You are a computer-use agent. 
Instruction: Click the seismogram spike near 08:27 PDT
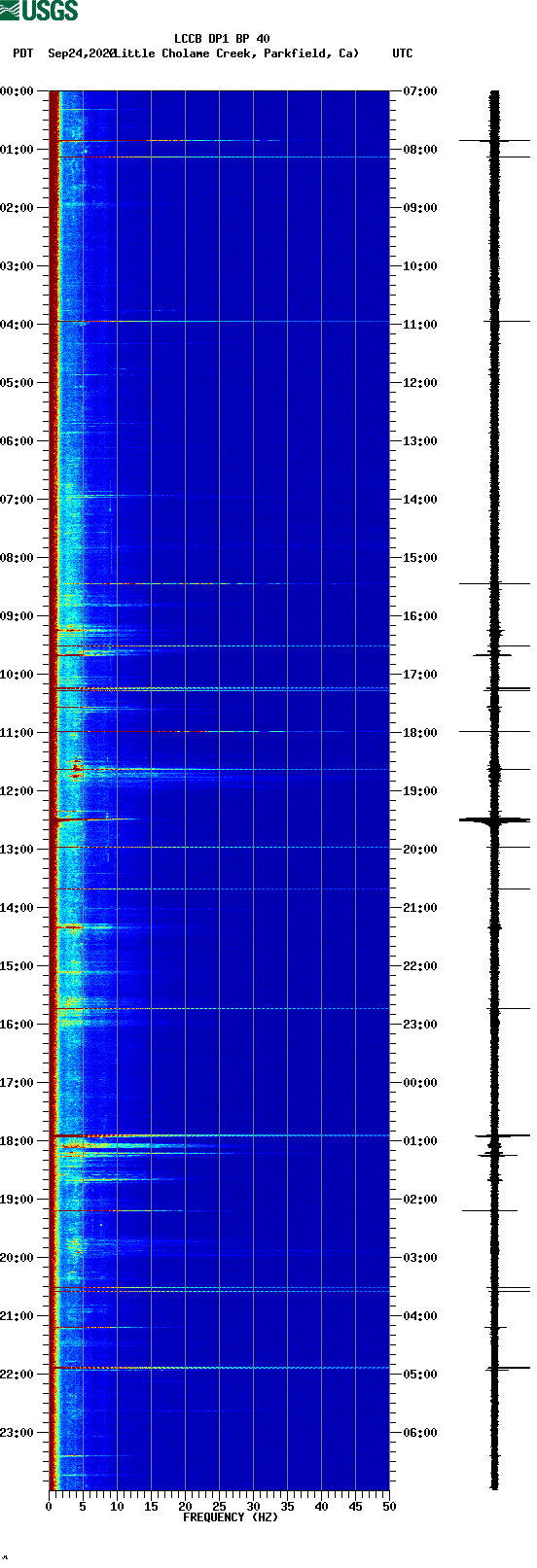[x=494, y=583]
